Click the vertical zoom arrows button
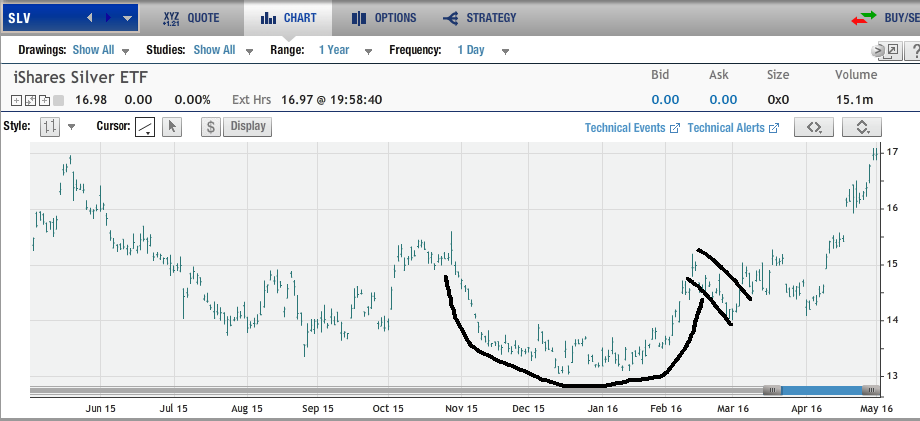The image size is (920, 421). (862, 127)
